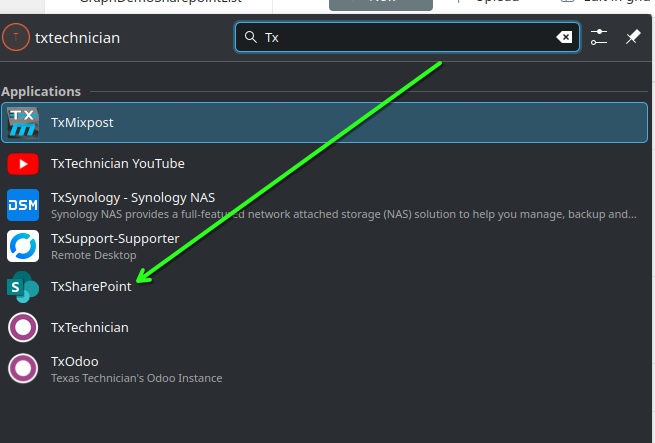Click the red YouTube play icon
655x443 pixels.
(x=23, y=163)
